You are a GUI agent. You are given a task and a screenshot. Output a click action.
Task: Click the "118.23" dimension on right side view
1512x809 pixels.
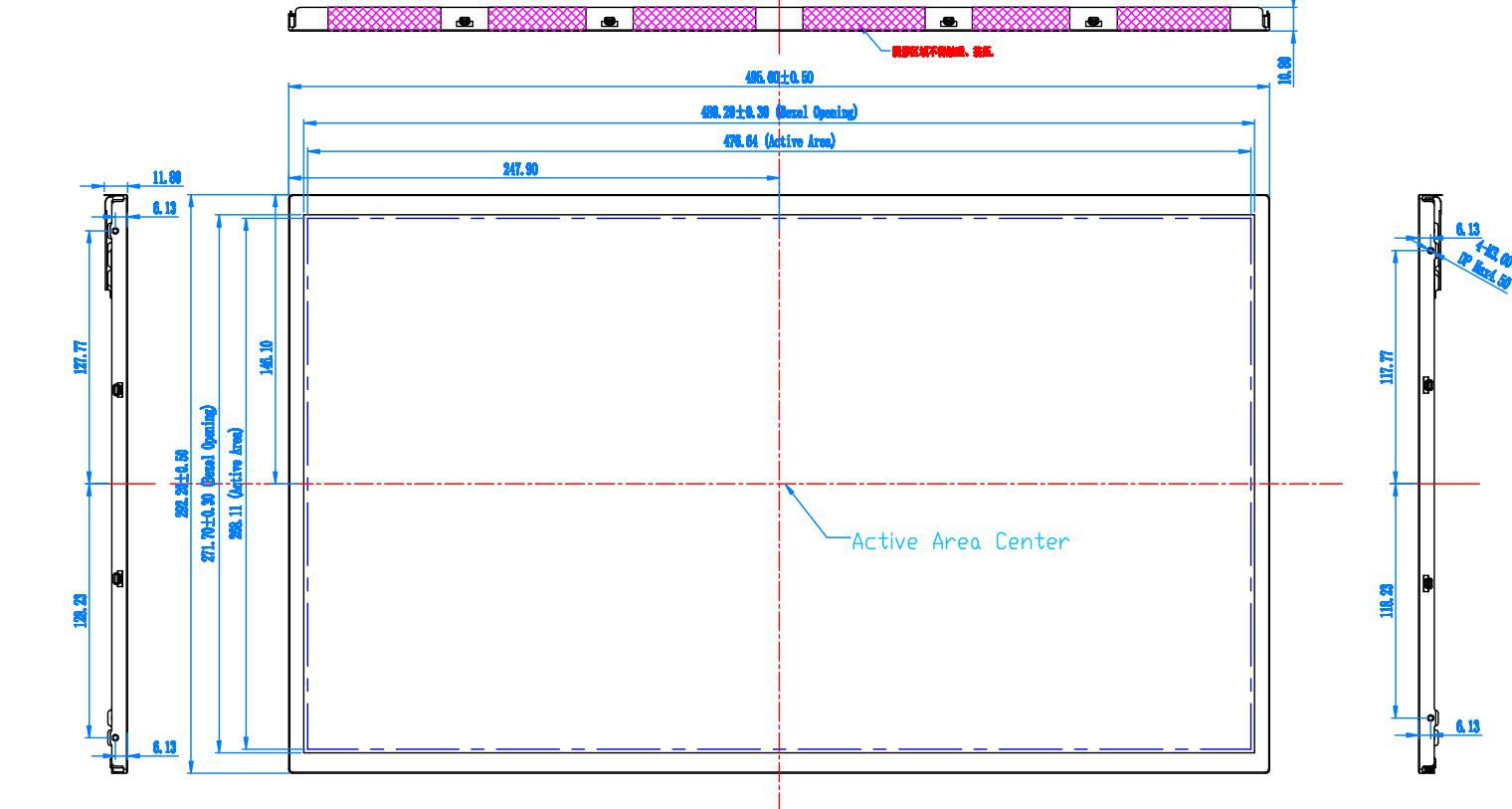tap(1387, 600)
